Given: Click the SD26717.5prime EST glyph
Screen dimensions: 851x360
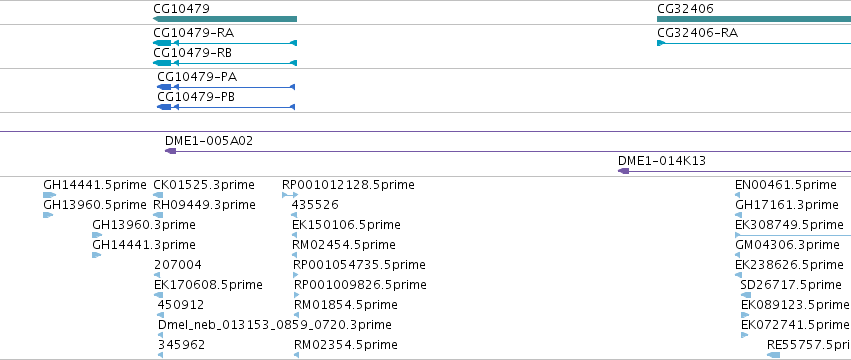Looking at the screenshot, I should point(746,295).
